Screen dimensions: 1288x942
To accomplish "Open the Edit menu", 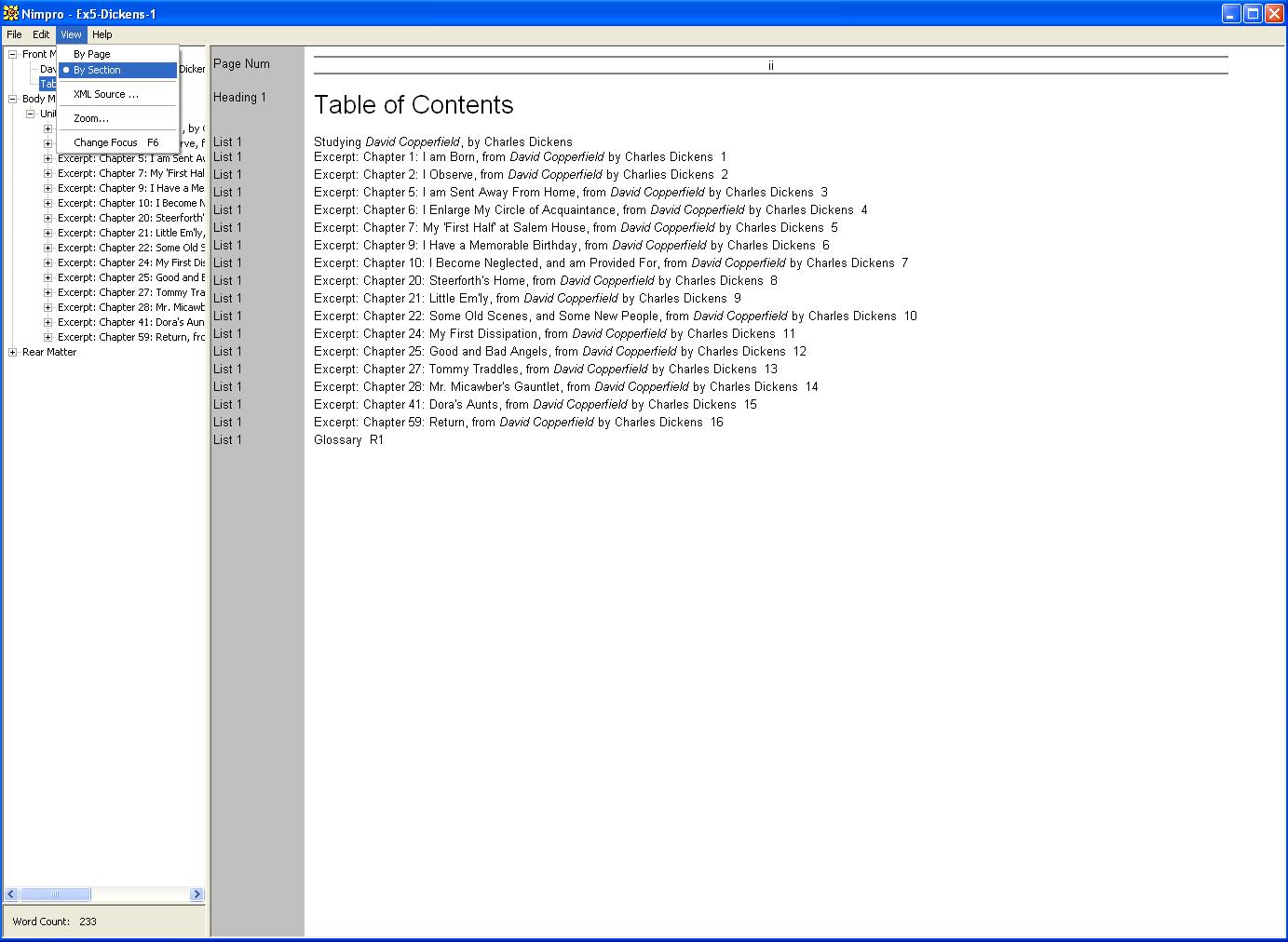I will click(x=41, y=34).
